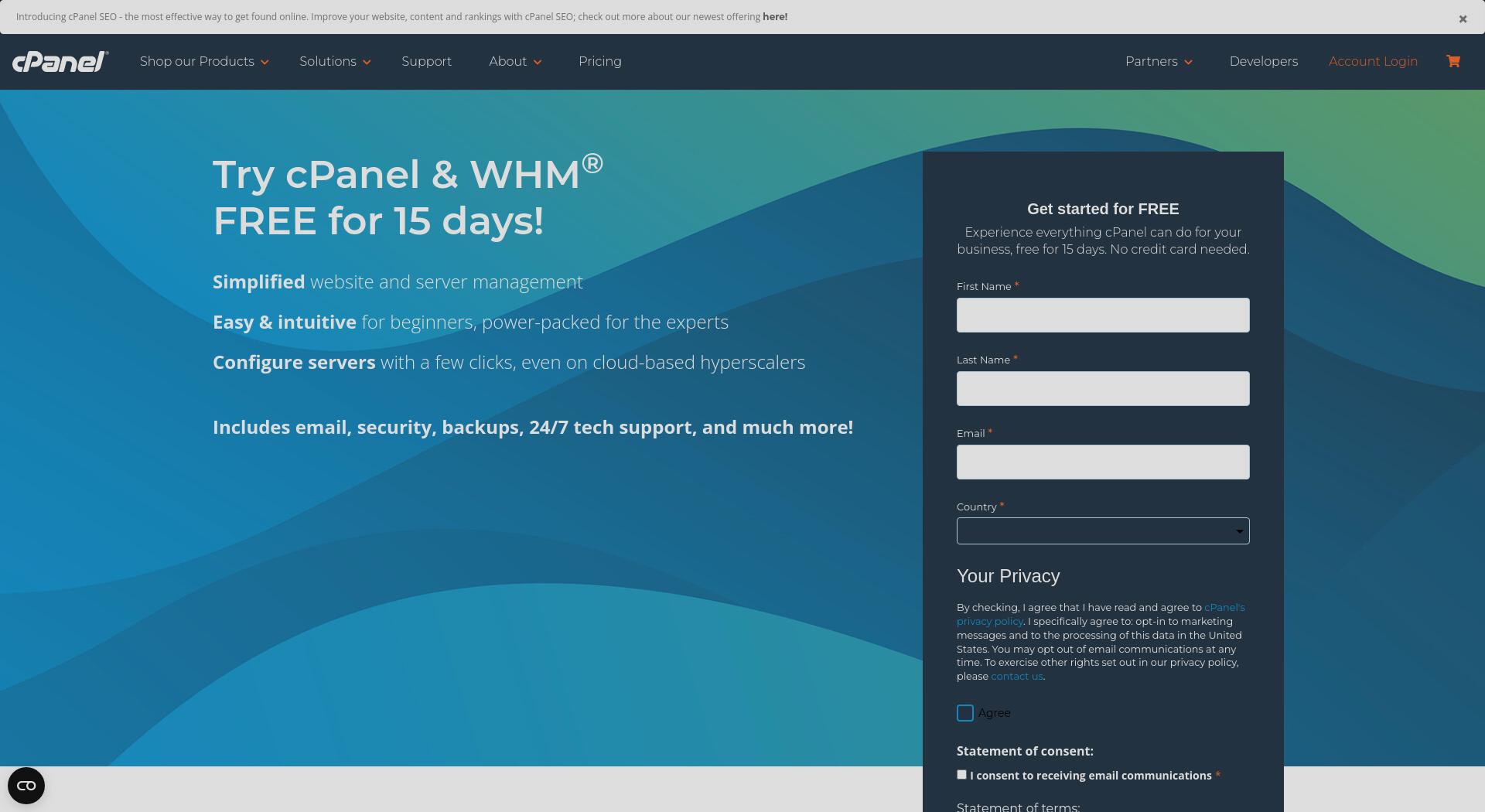Focus the Email field
Screen dimensions: 1485x812
(1103, 462)
